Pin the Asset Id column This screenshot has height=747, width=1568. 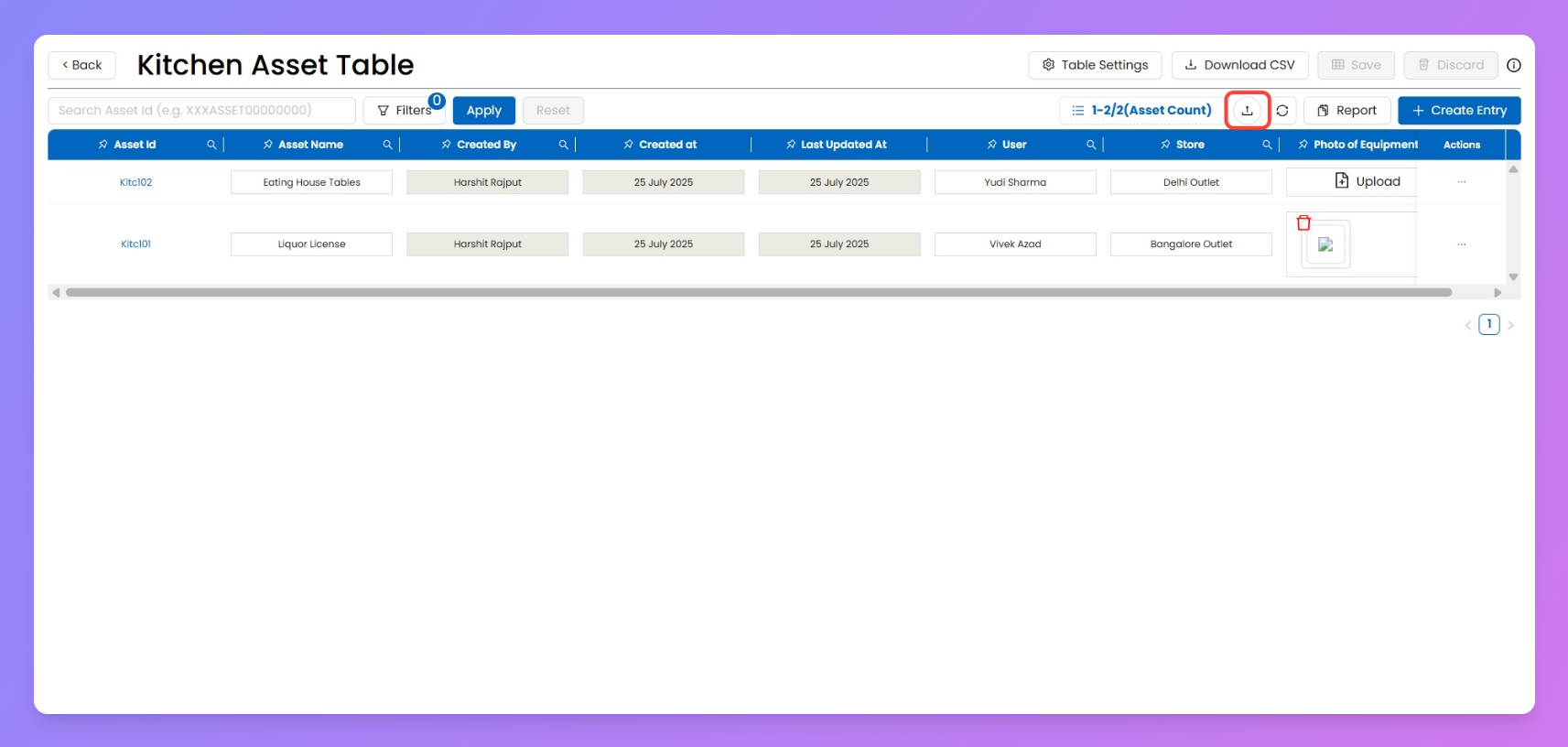click(x=103, y=145)
